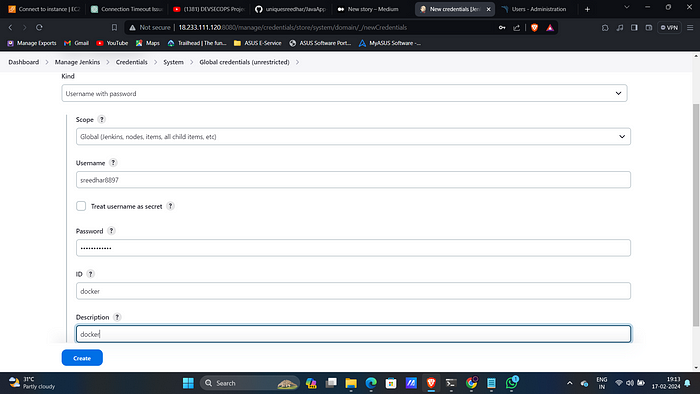Click the browser address bar URL
Screen dimensions: 700x394
[x=292, y=28]
